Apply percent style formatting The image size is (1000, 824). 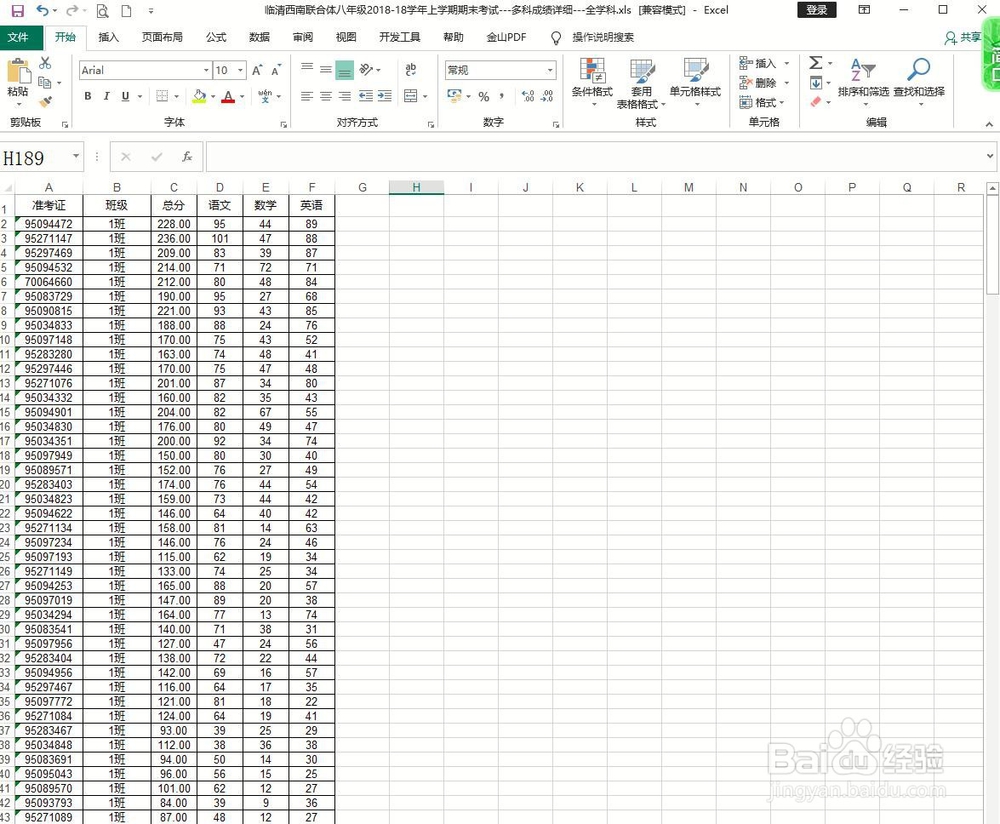click(484, 96)
